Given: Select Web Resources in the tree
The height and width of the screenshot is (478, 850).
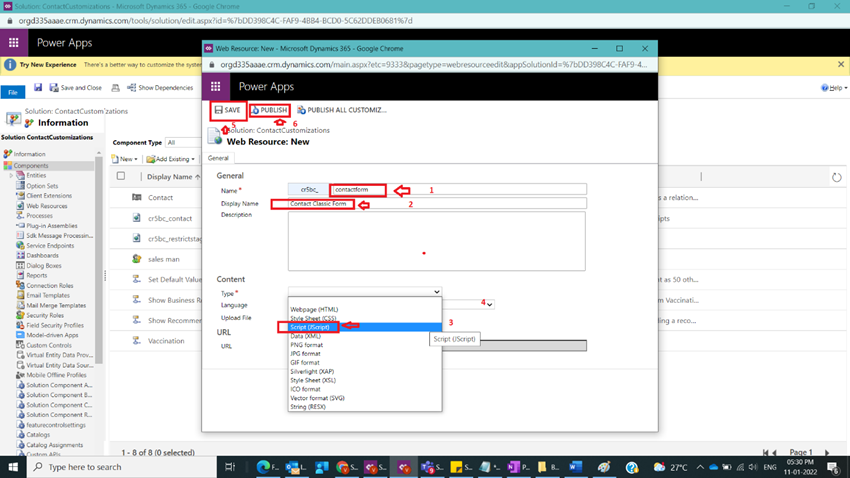Looking at the screenshot, I should pyautogui.click(x=47, y=206).
